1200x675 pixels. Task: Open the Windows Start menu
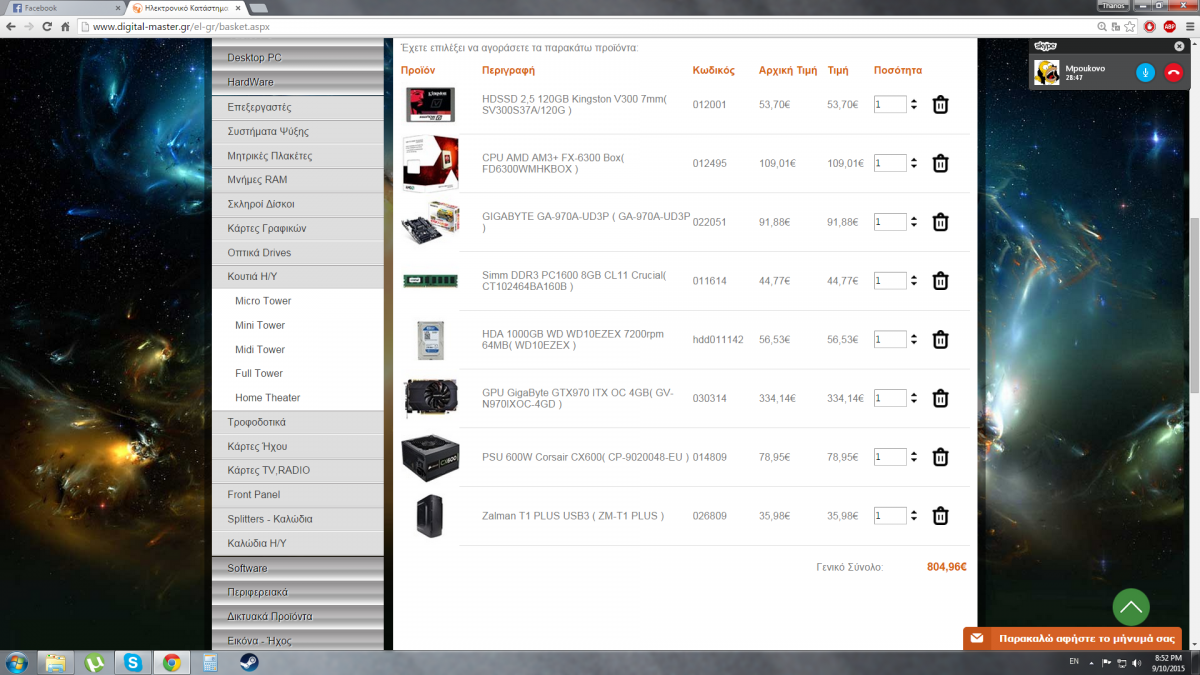pos(17,662)
